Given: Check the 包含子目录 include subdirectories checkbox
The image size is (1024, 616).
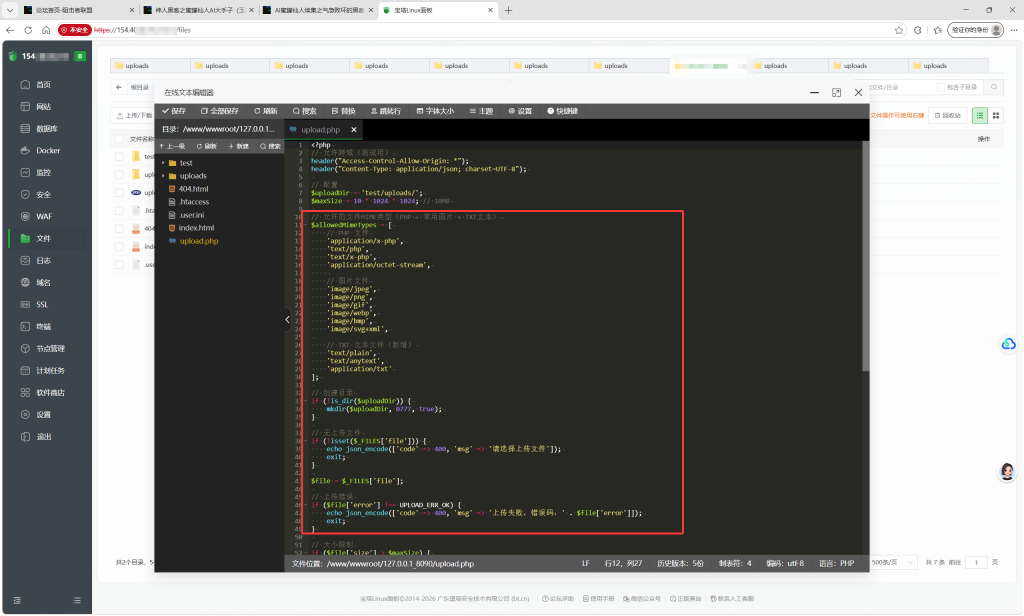Looking at the screenshot, I should (941, 87).
